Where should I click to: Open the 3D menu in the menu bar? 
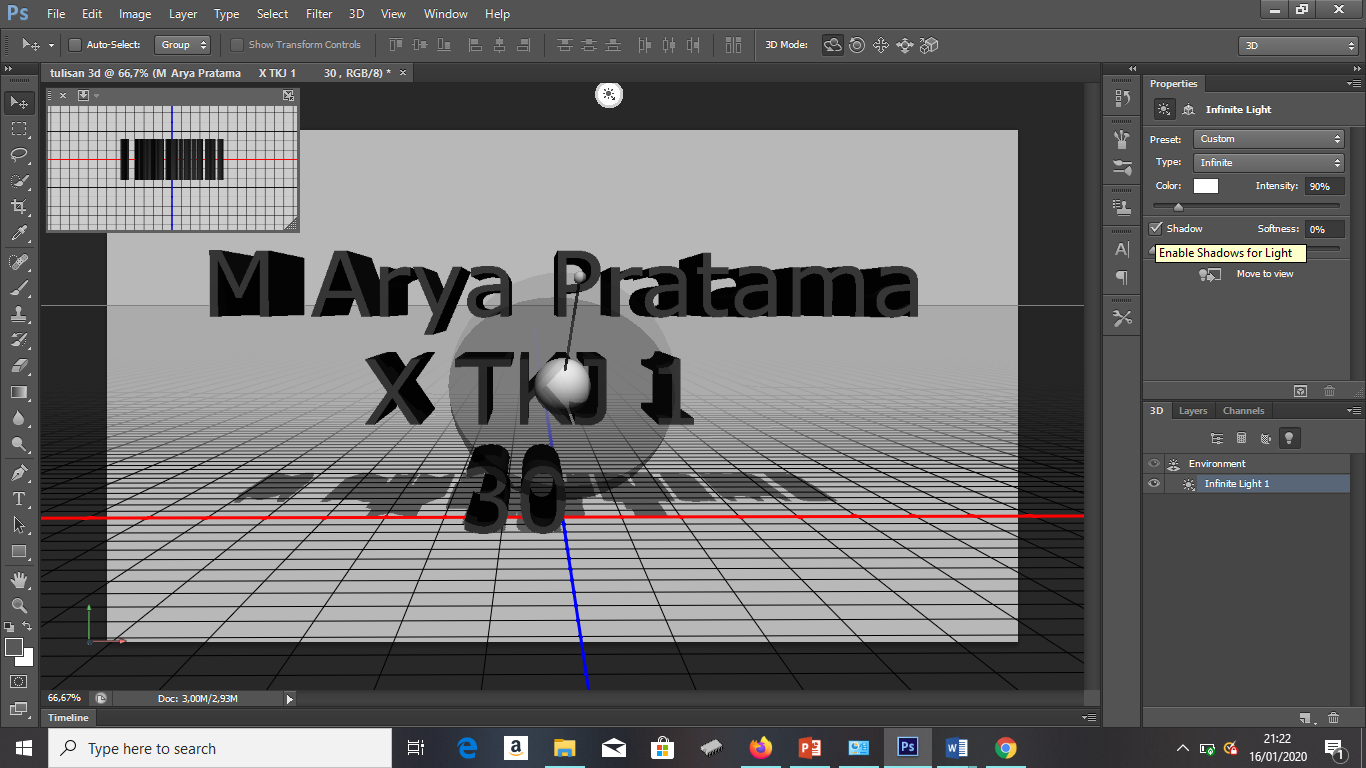point(355,13)
